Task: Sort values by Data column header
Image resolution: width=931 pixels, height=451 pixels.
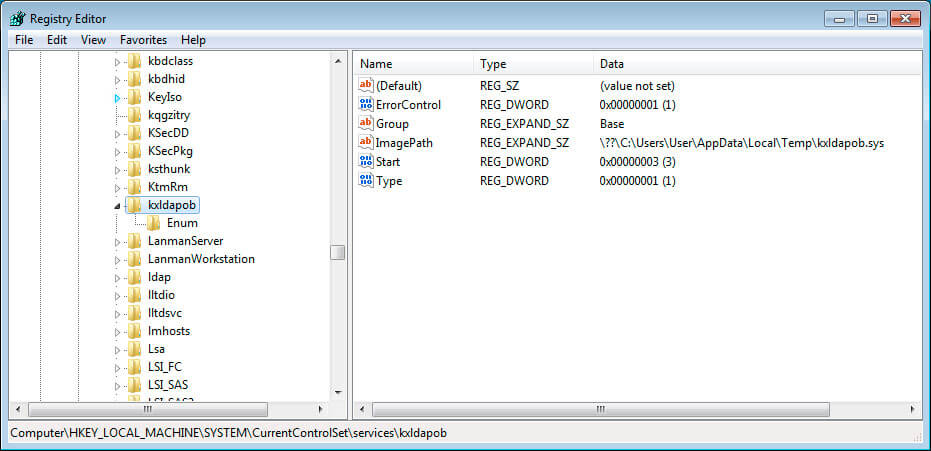Action: tap(757, 64)
